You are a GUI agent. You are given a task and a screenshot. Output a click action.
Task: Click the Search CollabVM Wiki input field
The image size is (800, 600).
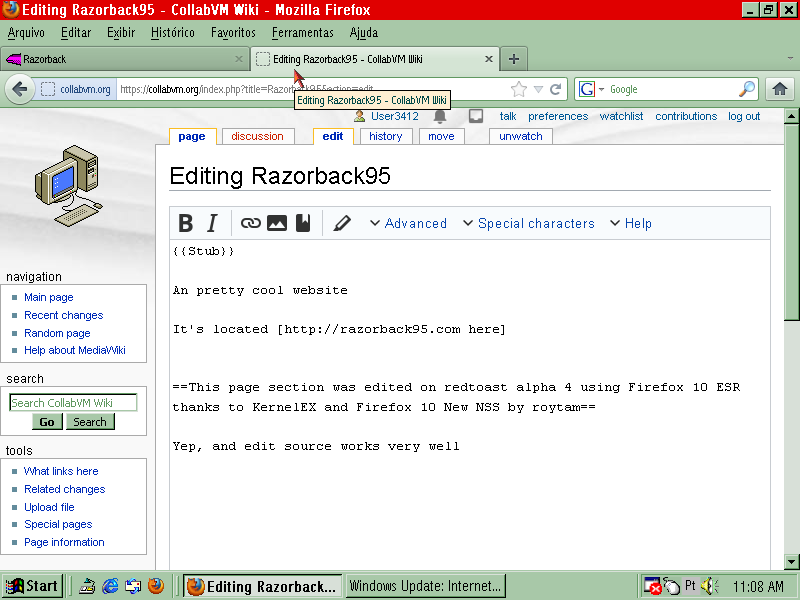click(x=73, y=403)
